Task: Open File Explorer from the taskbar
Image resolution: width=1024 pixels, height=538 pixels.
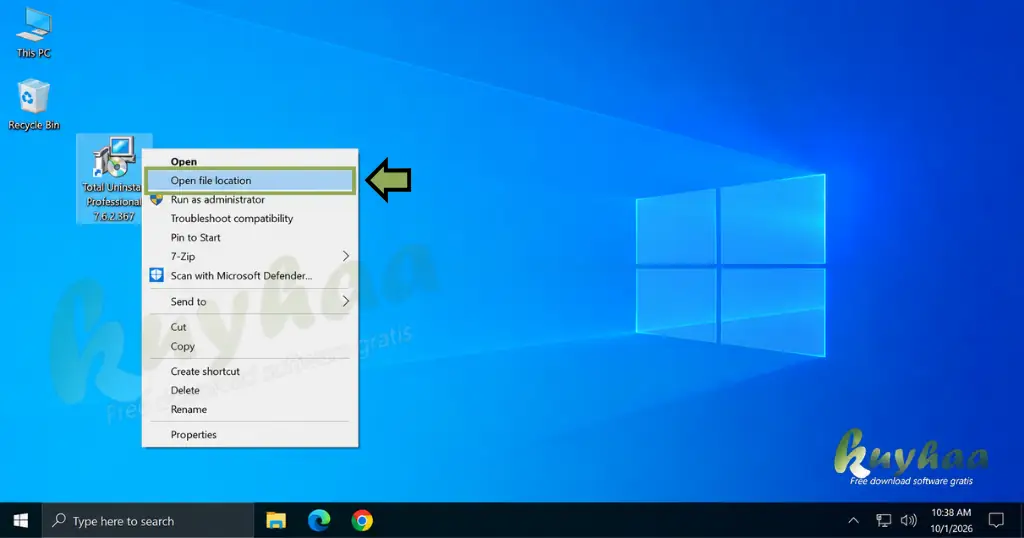Action: 276,520
